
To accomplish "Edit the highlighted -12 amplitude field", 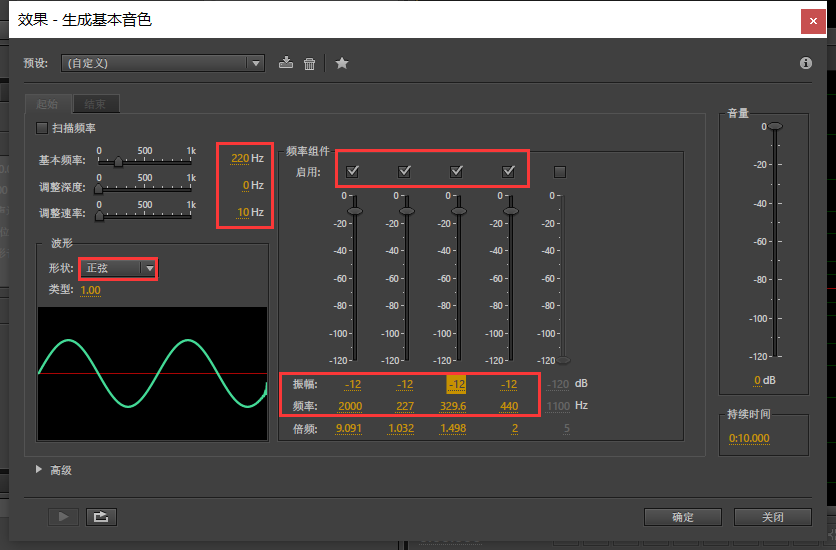I will tap(456, 384).
